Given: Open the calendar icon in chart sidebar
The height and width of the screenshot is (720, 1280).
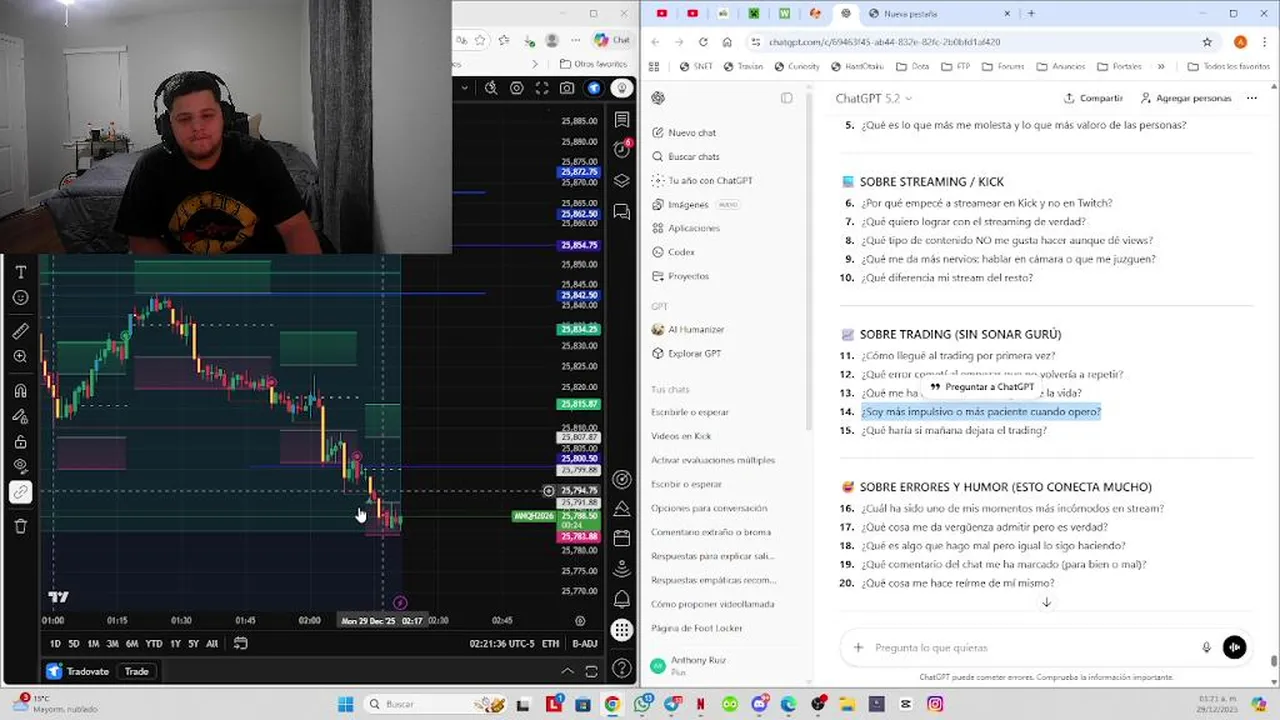Looking at the screenshot, I should point(622,538).
